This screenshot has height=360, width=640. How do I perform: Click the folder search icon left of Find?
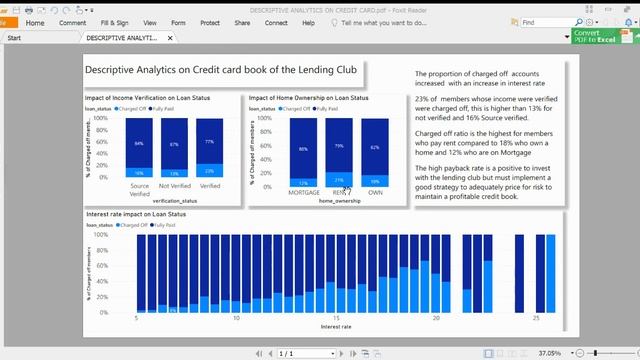click(514, 22)
